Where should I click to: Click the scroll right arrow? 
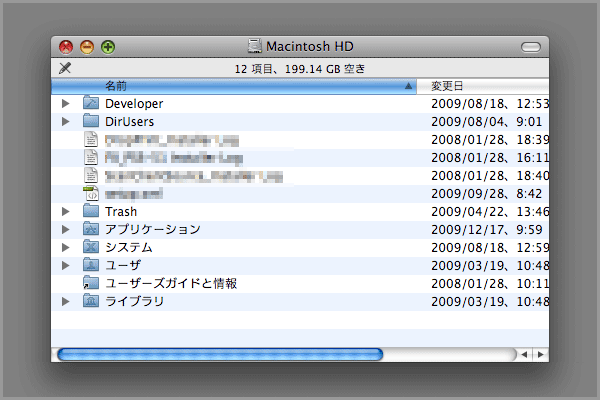point(540,354)
